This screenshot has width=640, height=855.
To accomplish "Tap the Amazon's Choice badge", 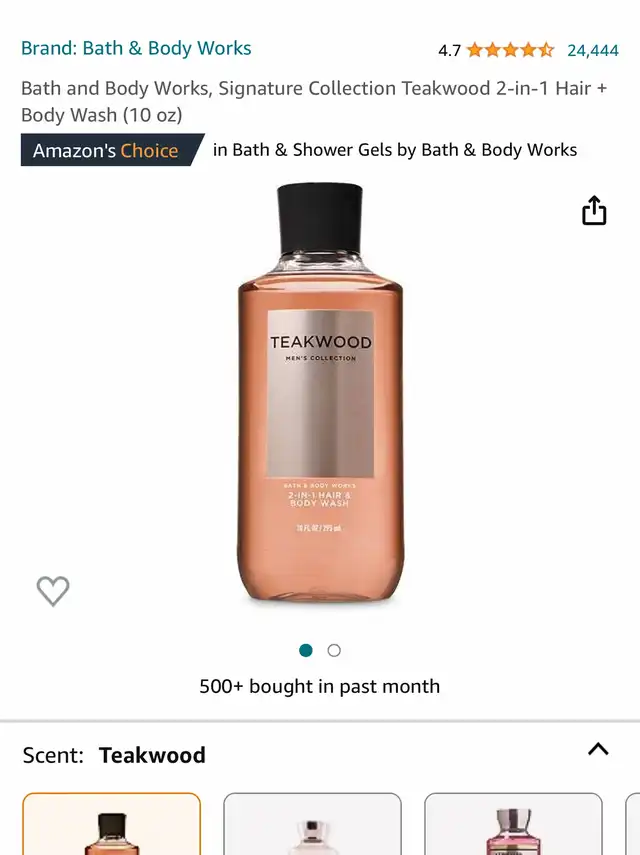I will [x=112, y=150].
